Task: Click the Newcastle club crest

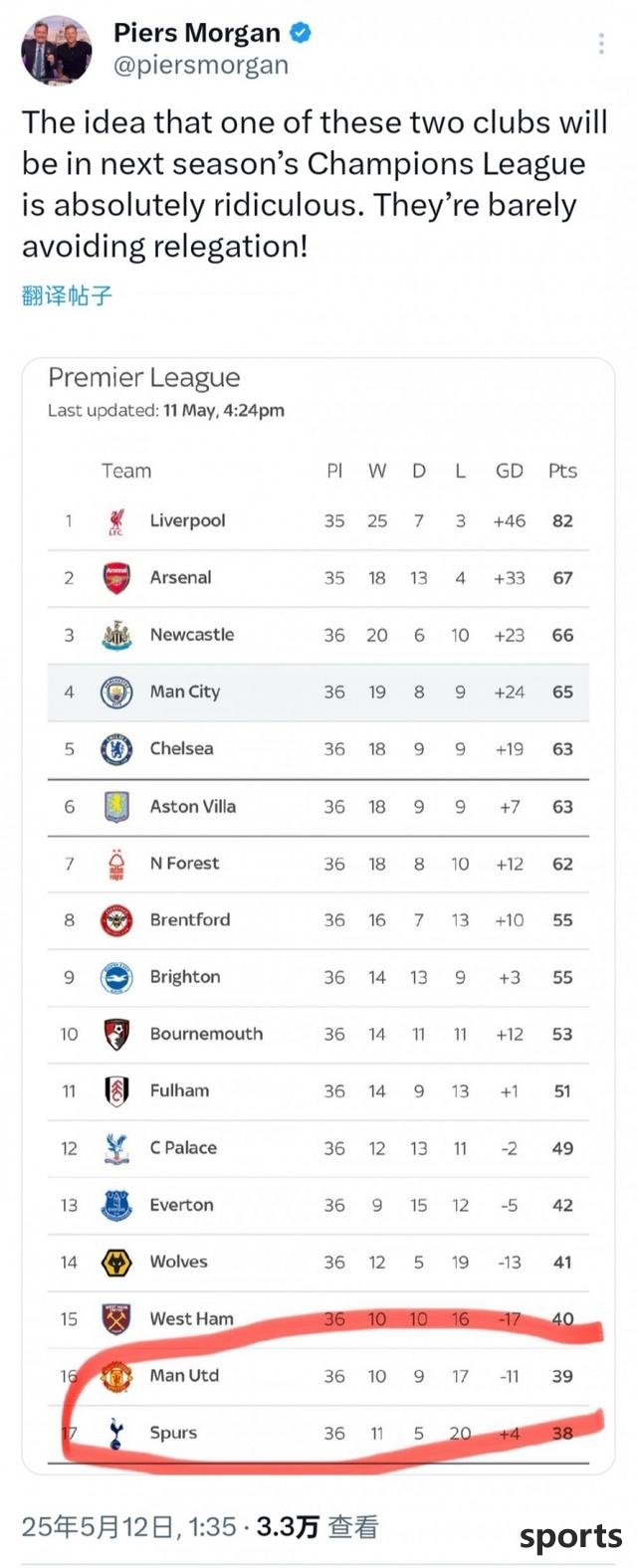Action: click(116, 635)
